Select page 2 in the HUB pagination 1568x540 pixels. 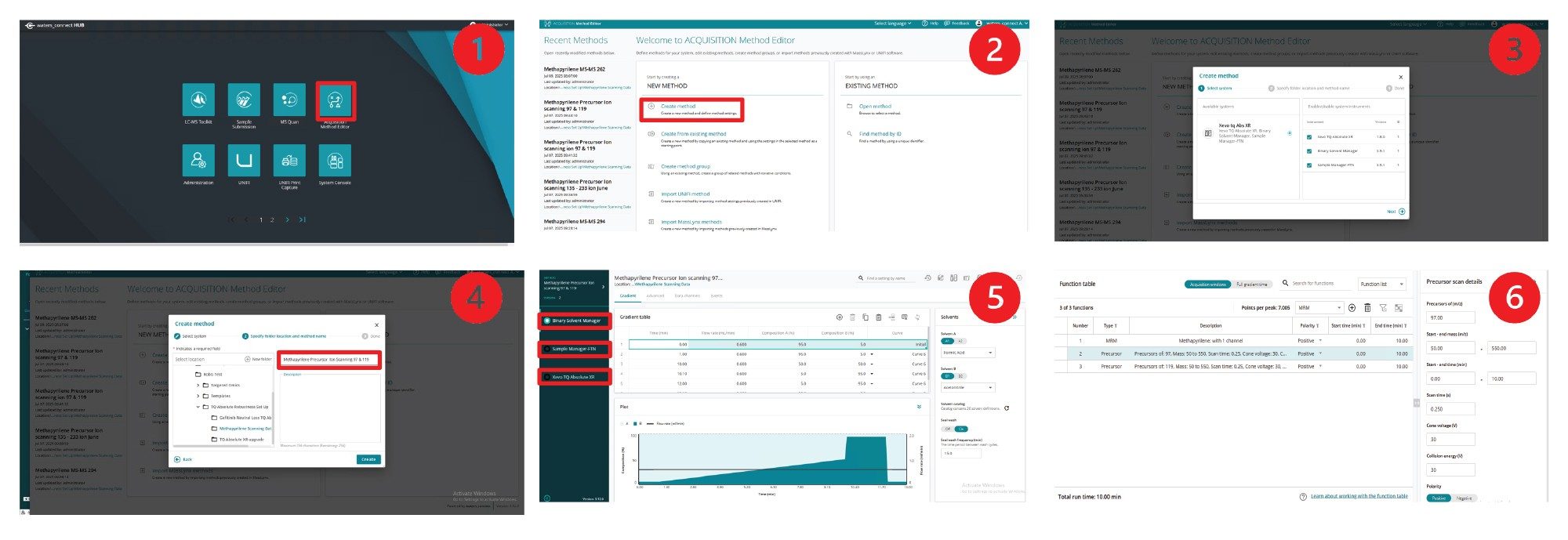tap(272, 219)
